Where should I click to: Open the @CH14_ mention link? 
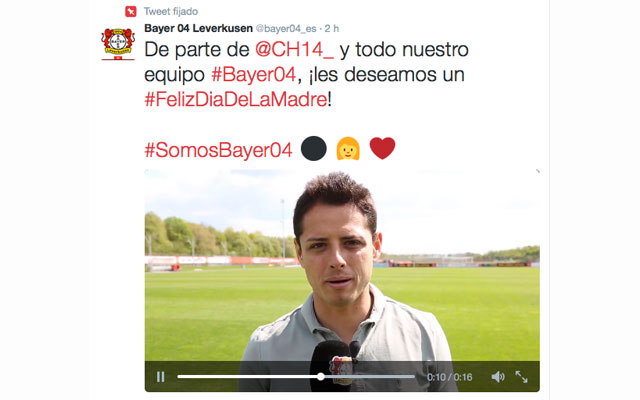tap(294, 50)
